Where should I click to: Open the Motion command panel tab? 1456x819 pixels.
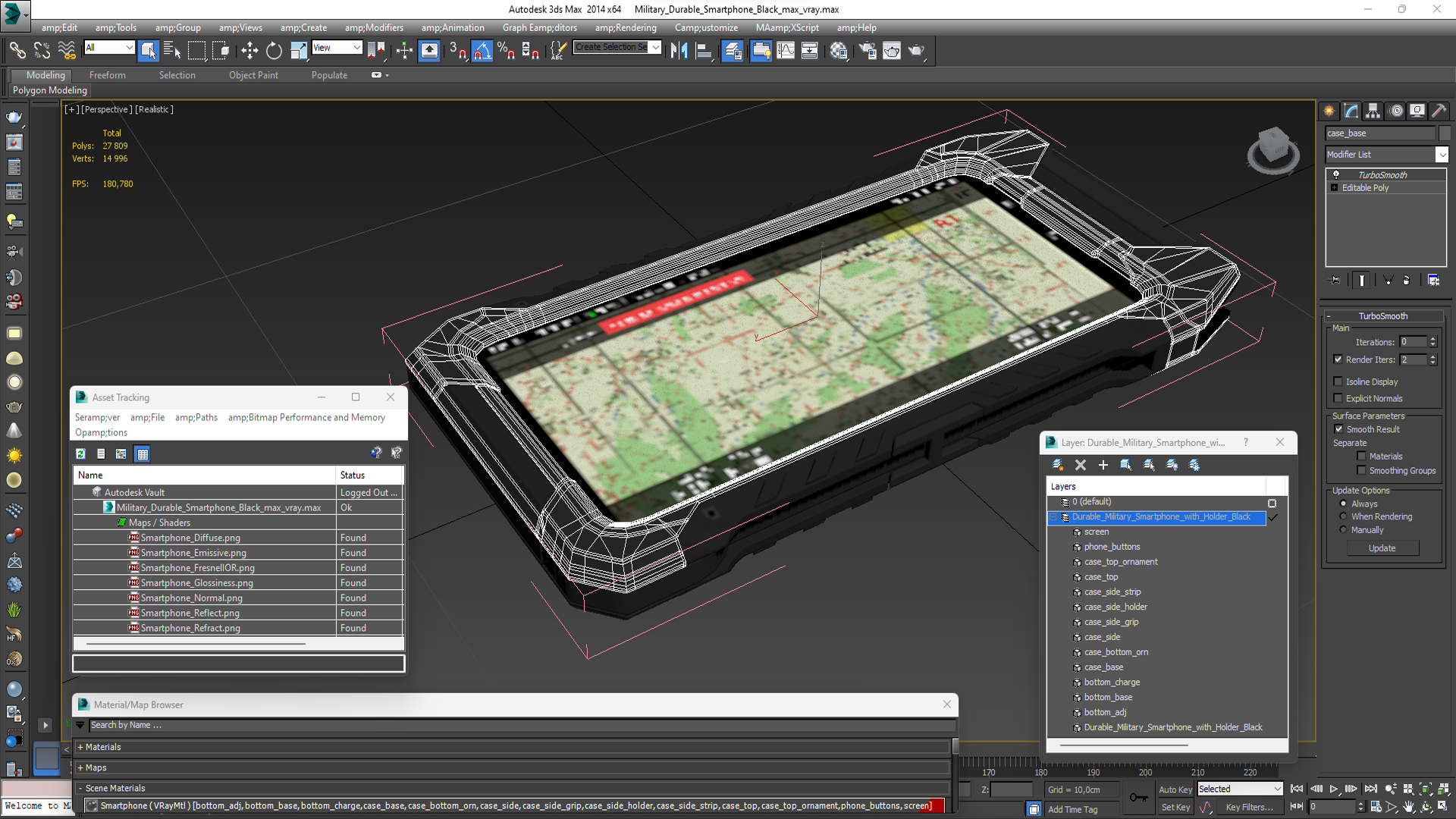point(1395,111)
